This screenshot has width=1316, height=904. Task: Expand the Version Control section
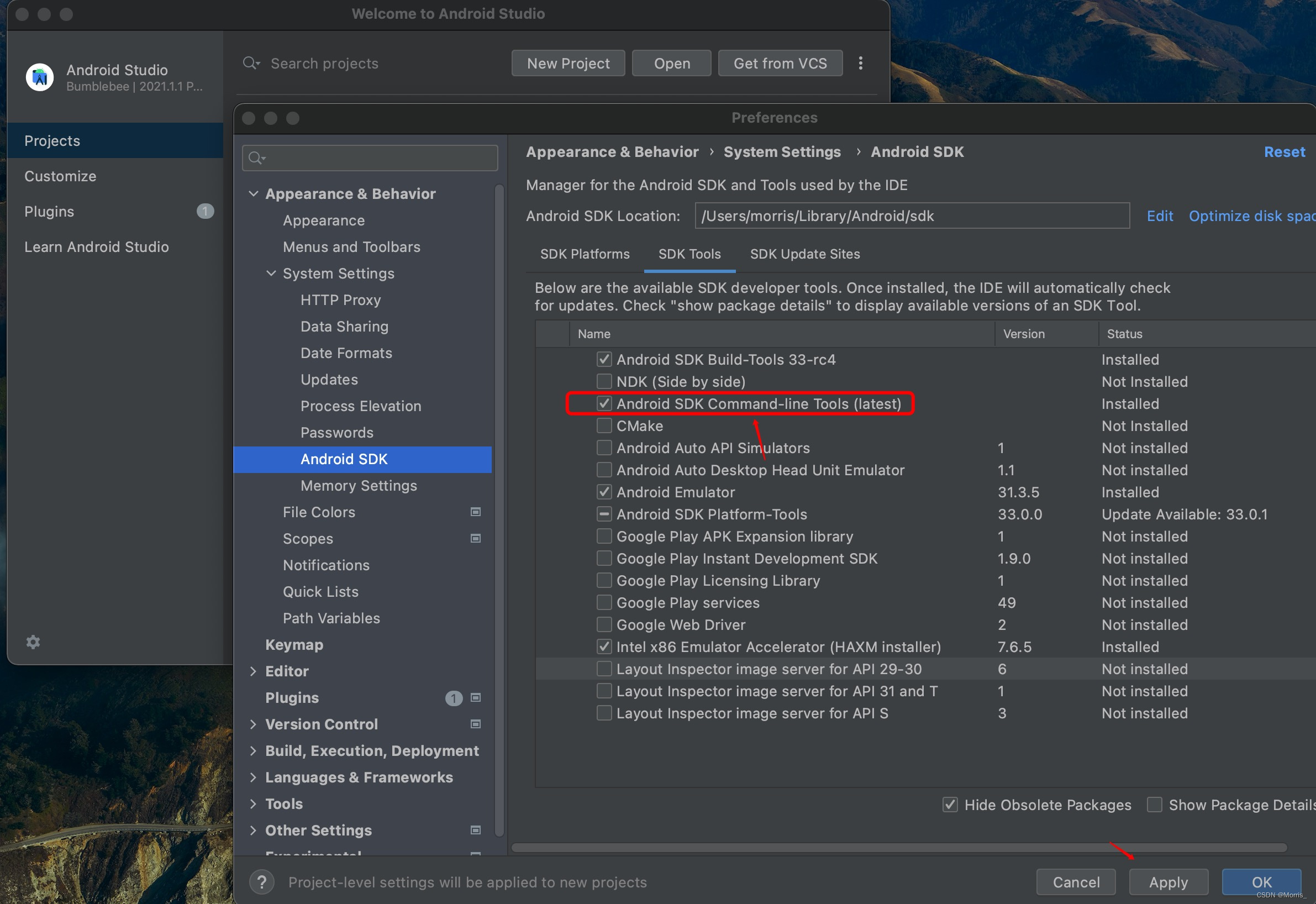253,724
